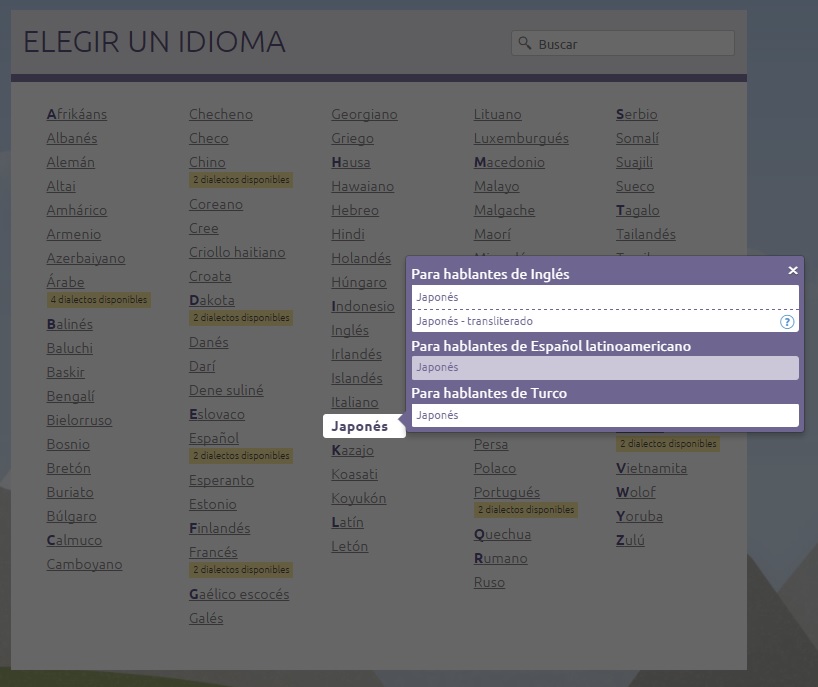Click the help icon beside Japonés transliterado
This screenshot has height=687, width=818.
pos(787,322)
